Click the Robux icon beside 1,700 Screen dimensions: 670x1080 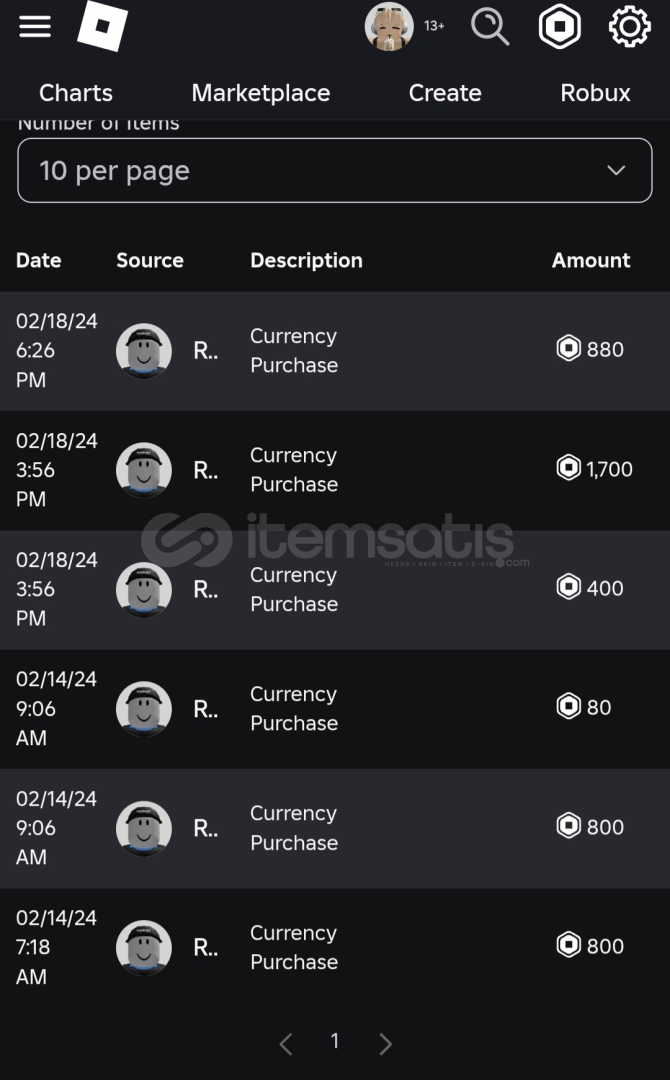pyautogui.click(x=569, y=468)
